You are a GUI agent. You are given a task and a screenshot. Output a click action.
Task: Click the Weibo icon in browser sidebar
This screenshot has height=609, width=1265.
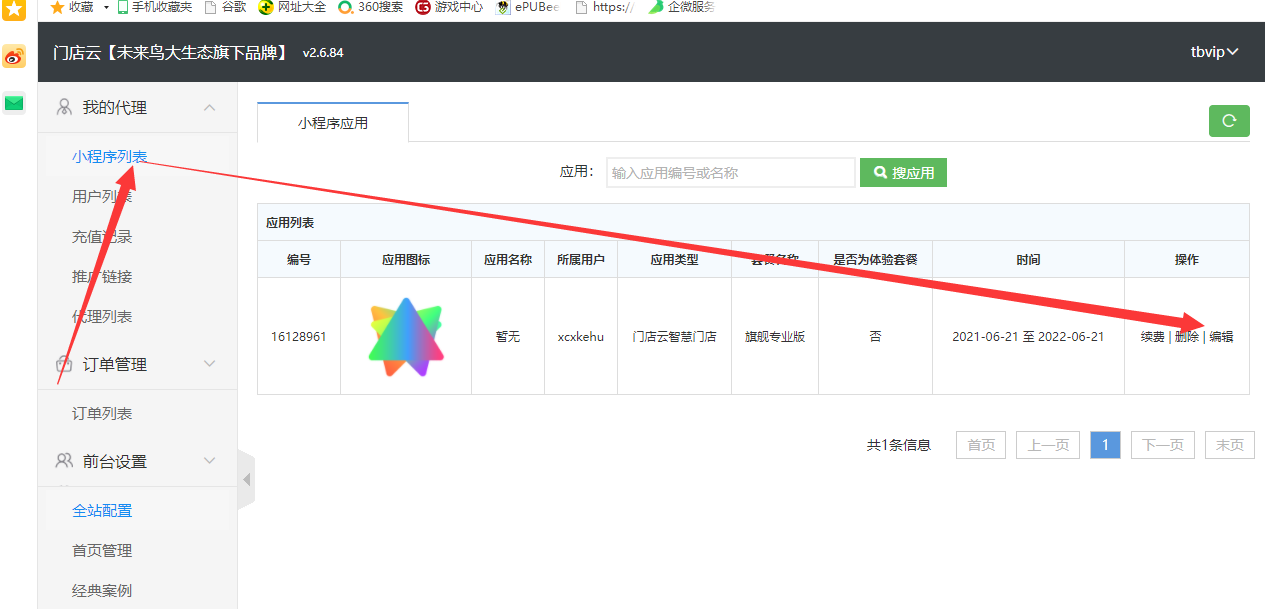[14, 57]
